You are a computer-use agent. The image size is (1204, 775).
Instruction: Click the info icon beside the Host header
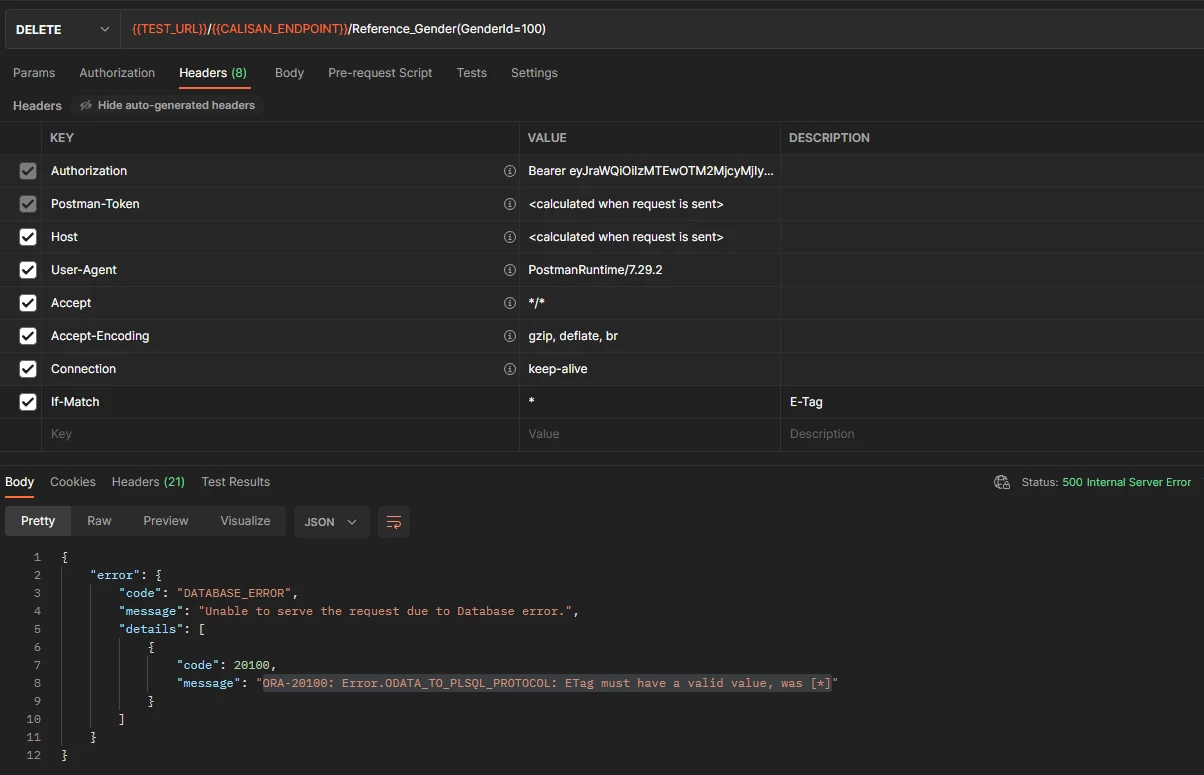(x=510, y=237)
